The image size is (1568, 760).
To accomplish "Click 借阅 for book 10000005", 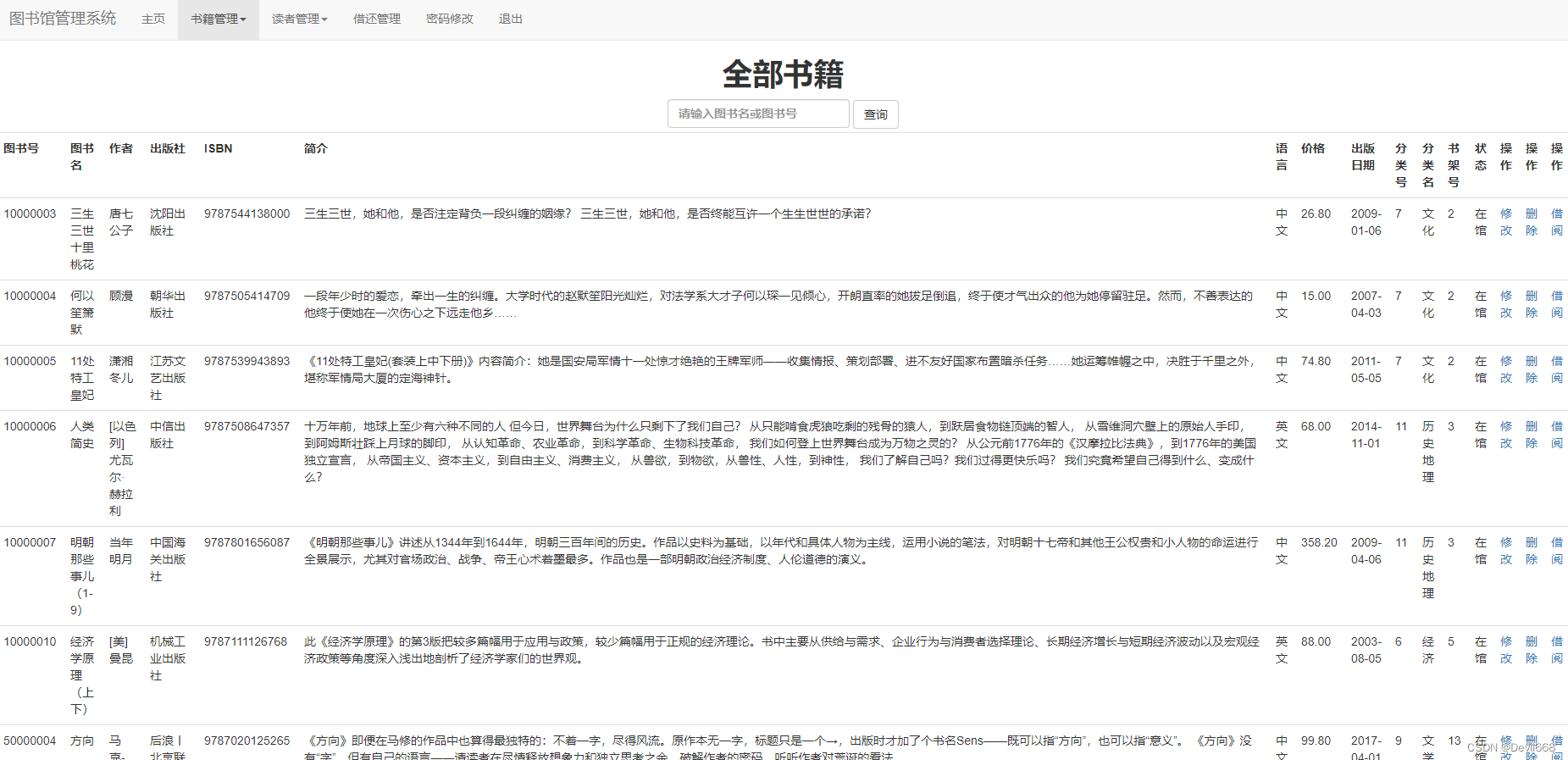I will click(x=1557, y=369).
